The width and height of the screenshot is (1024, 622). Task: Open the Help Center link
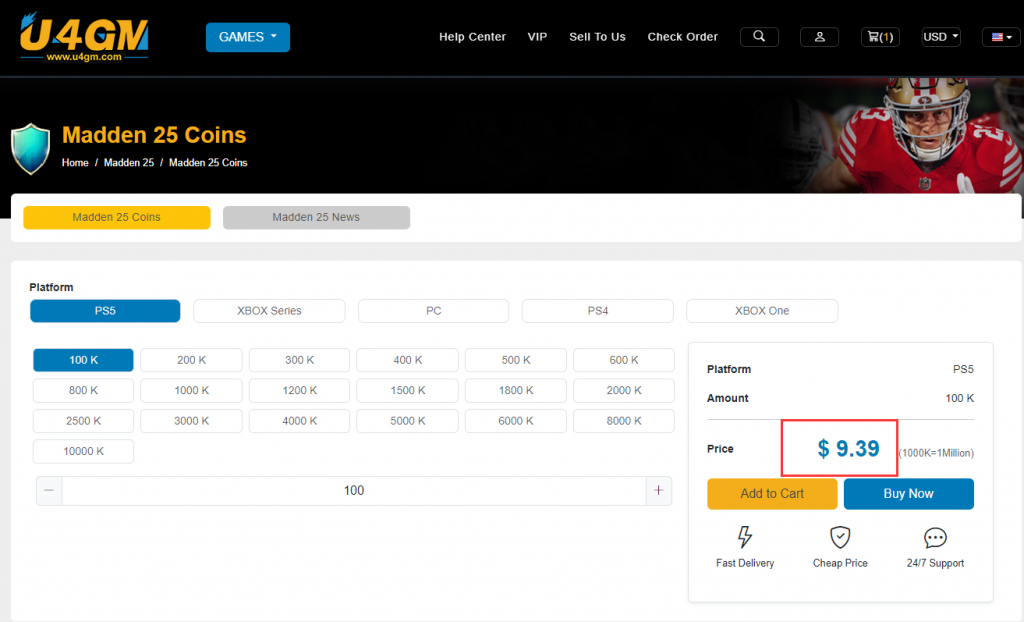pos(472,37)
